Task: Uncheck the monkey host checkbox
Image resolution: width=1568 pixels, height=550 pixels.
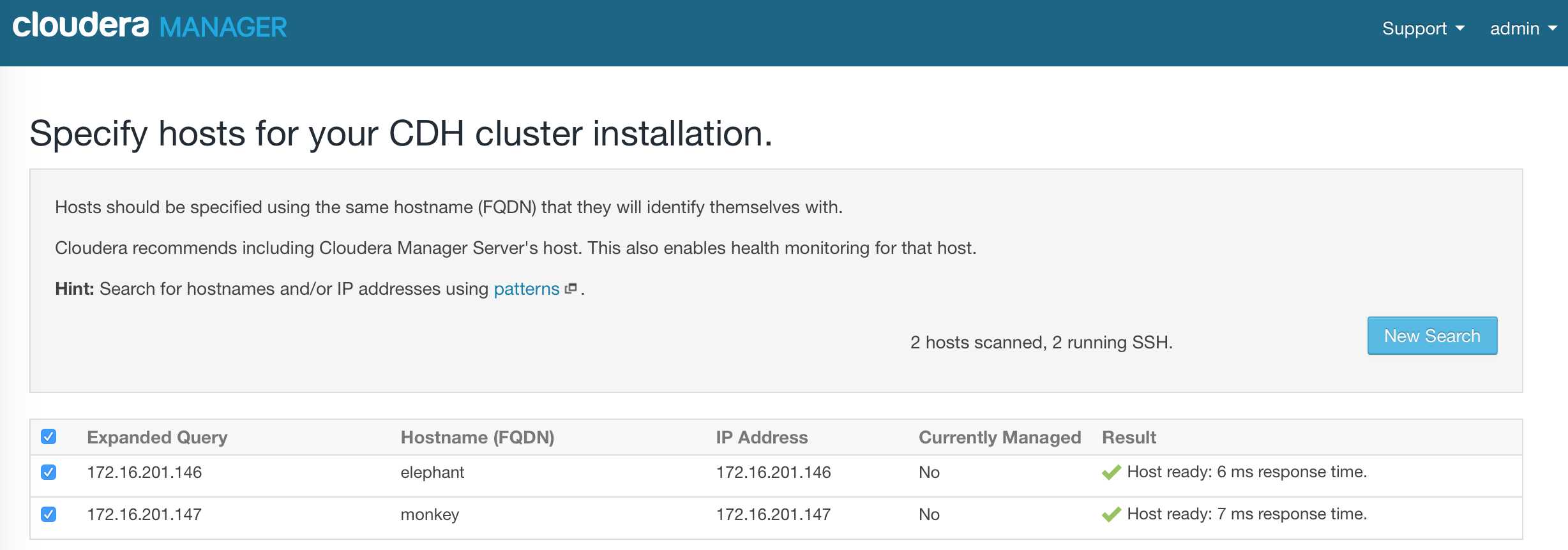Action: pos(49,514)
